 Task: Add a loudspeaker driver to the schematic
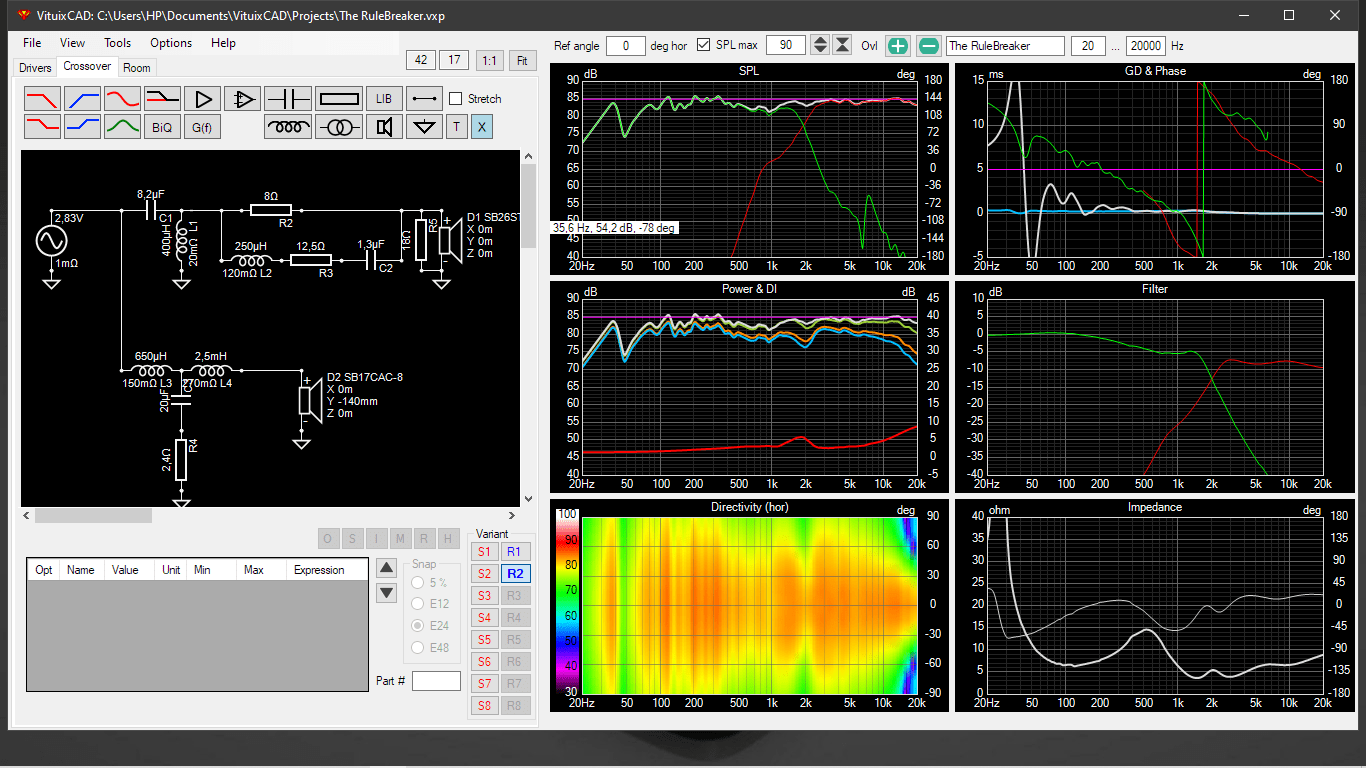384,127
